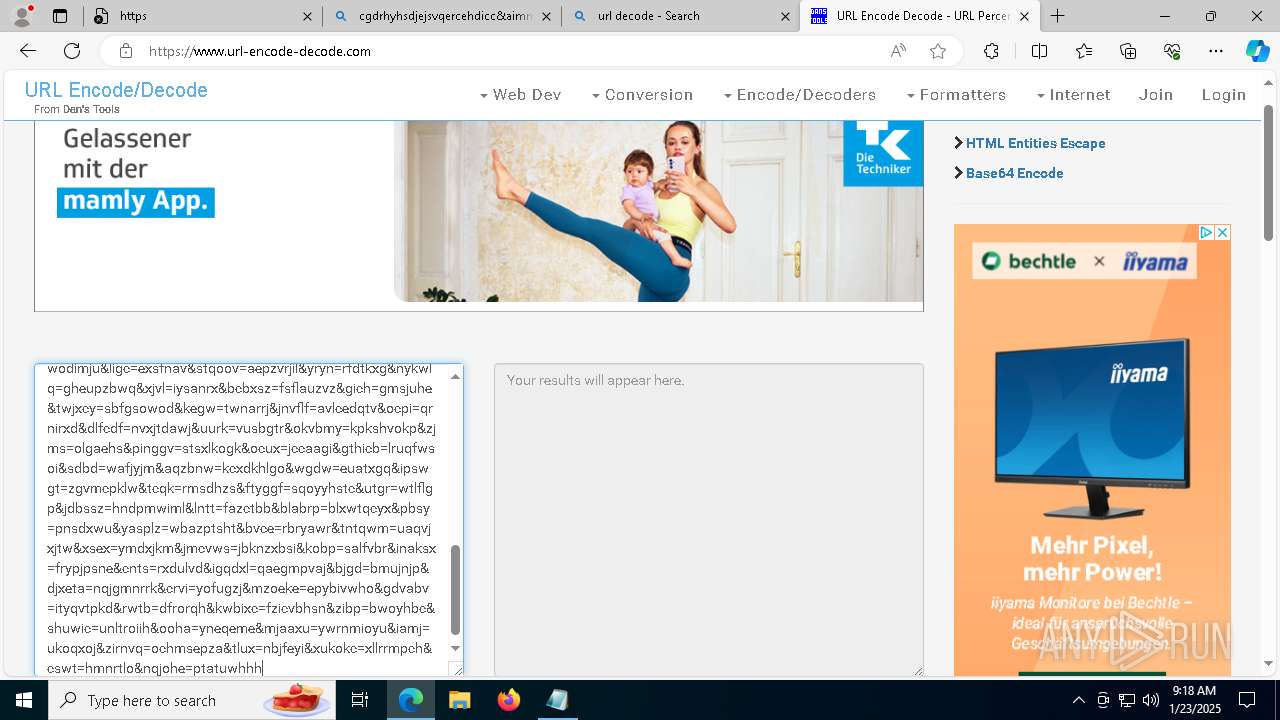Switch to 'url decode - Search' tab
Screen dimensions: 1280x720
[680, 16]
